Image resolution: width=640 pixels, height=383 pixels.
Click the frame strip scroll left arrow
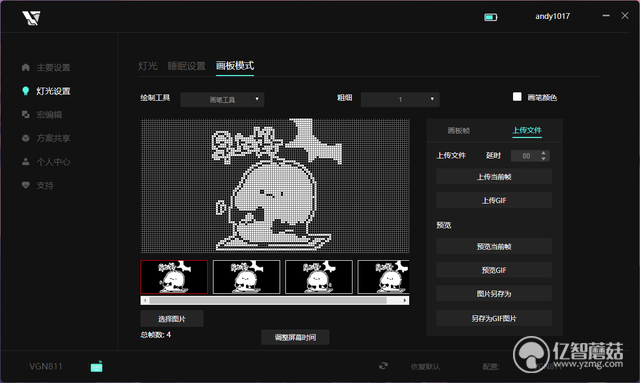click(144, 301)
